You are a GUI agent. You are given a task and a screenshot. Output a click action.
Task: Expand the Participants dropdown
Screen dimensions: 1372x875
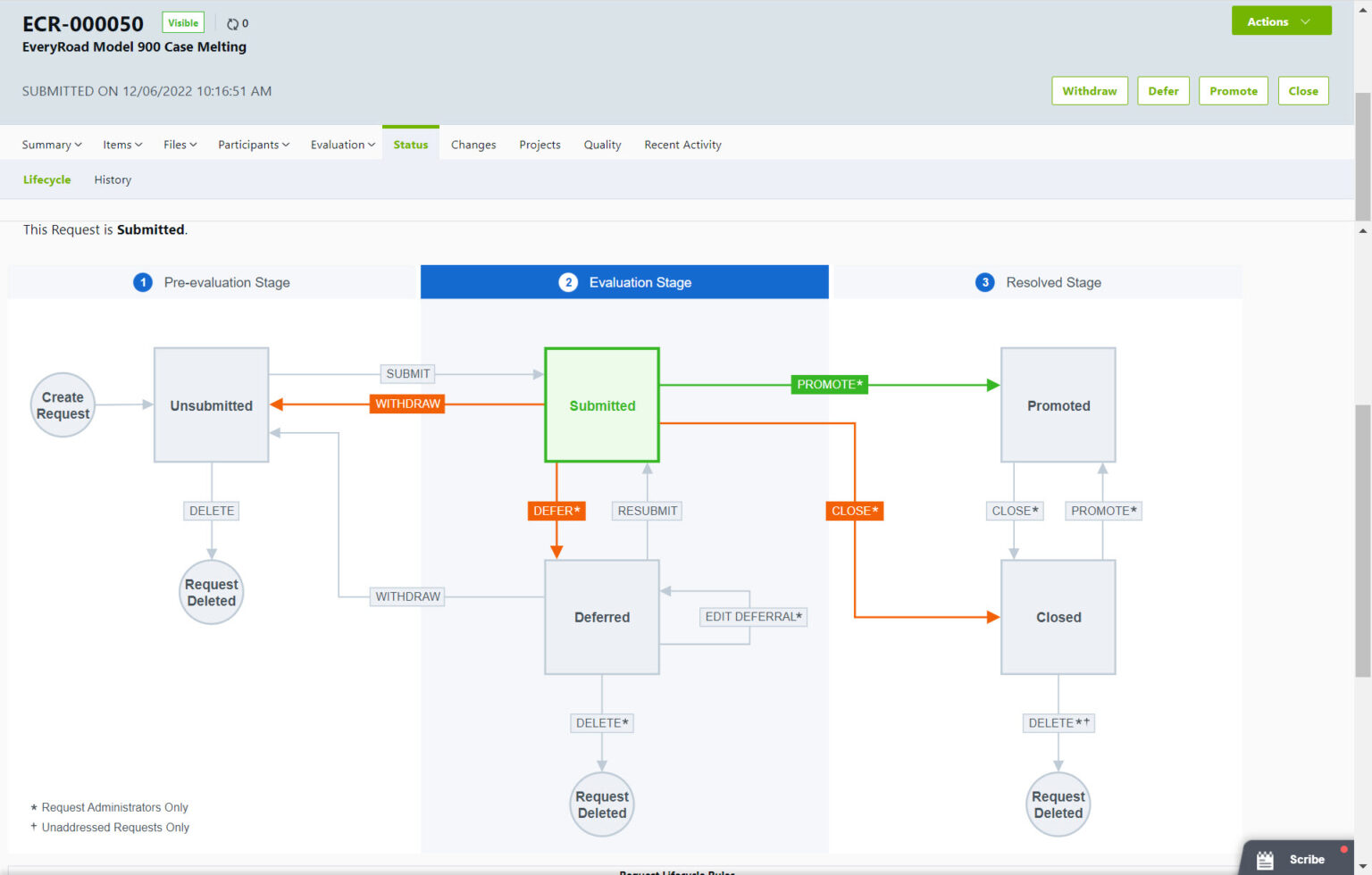pyautogui.click(x=253, y=144)
